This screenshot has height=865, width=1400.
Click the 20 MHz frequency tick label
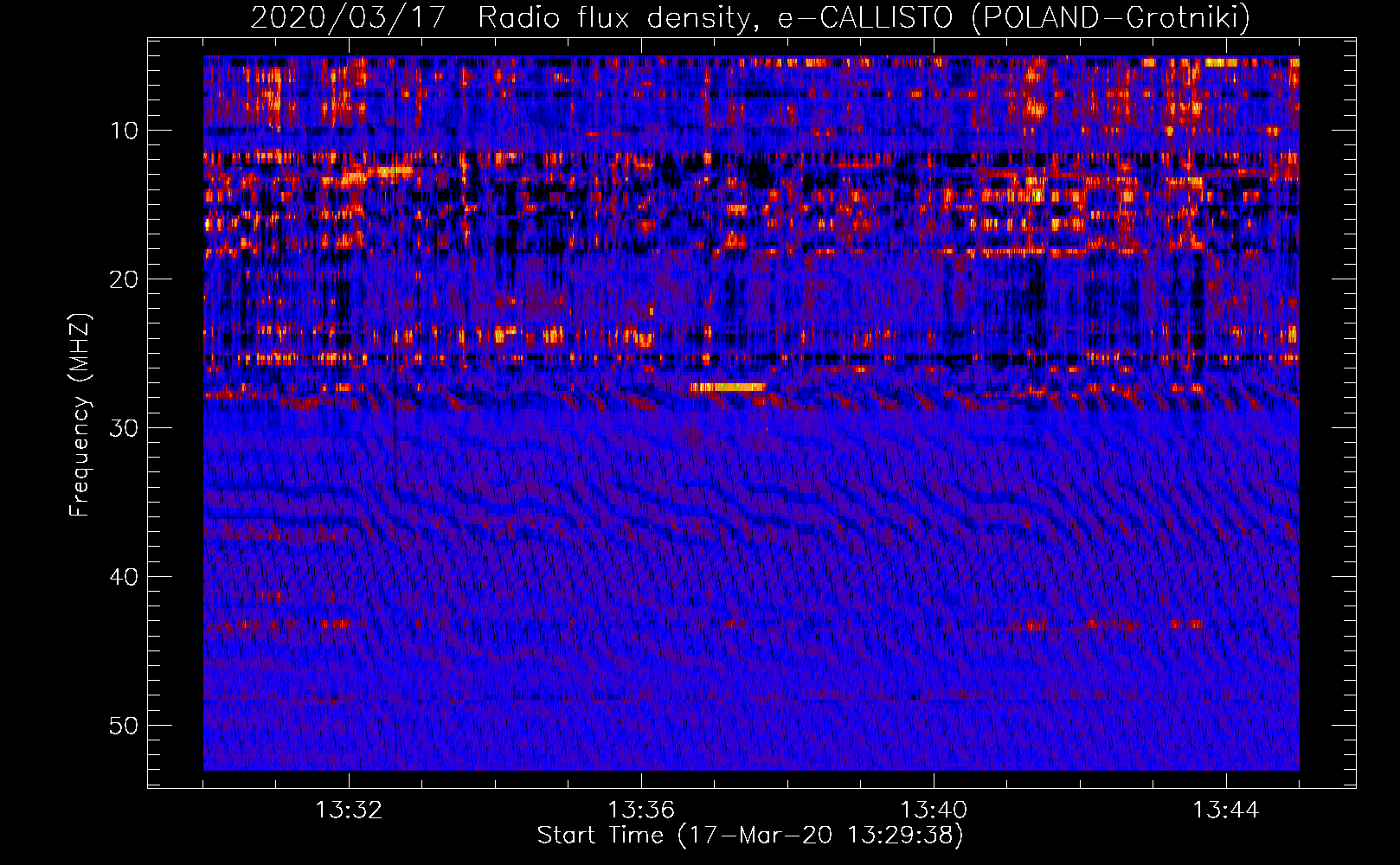125,279
